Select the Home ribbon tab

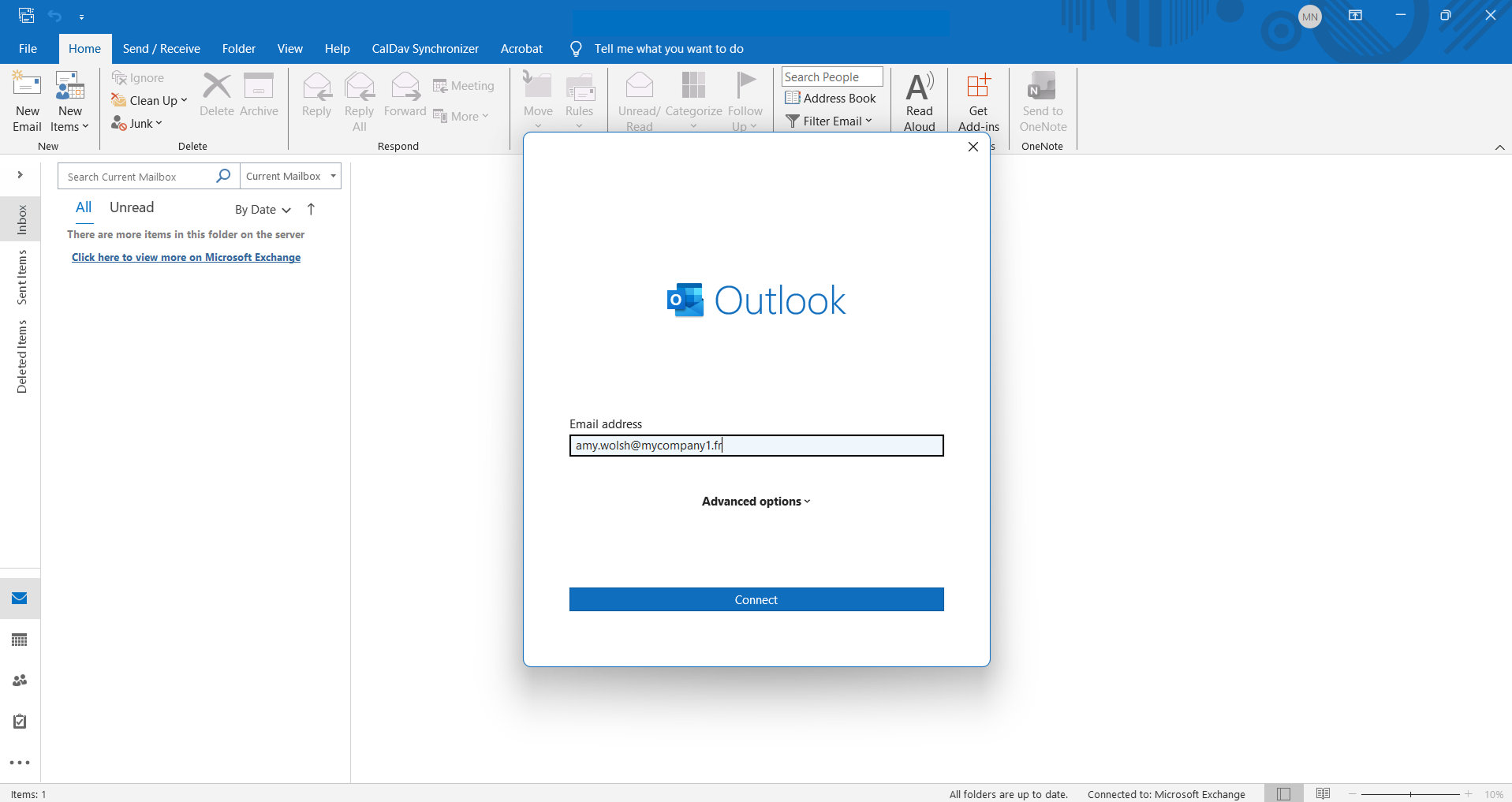pyautogui.click(x=84, y=49)
